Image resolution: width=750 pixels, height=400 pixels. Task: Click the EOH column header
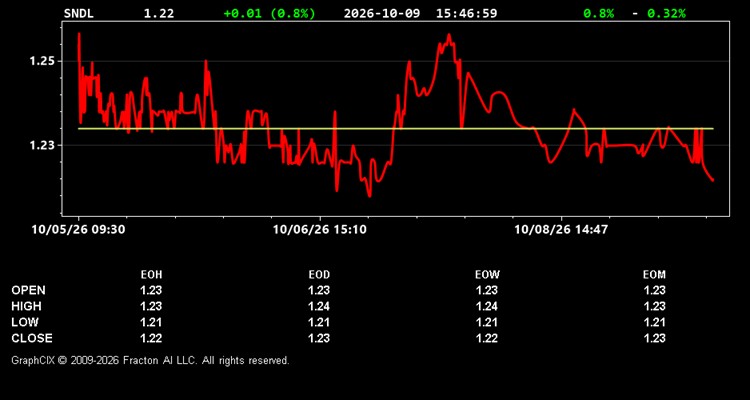coord(151,275)
